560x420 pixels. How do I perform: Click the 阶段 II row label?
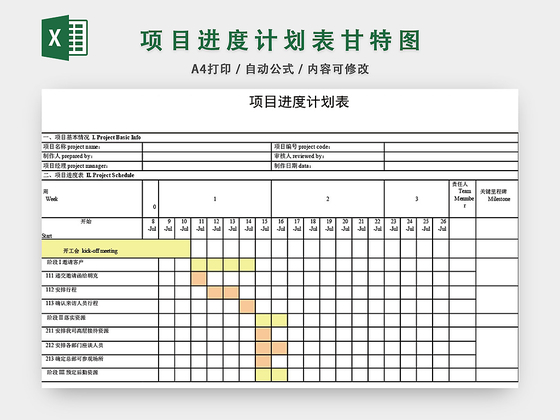tap(66, 318)
